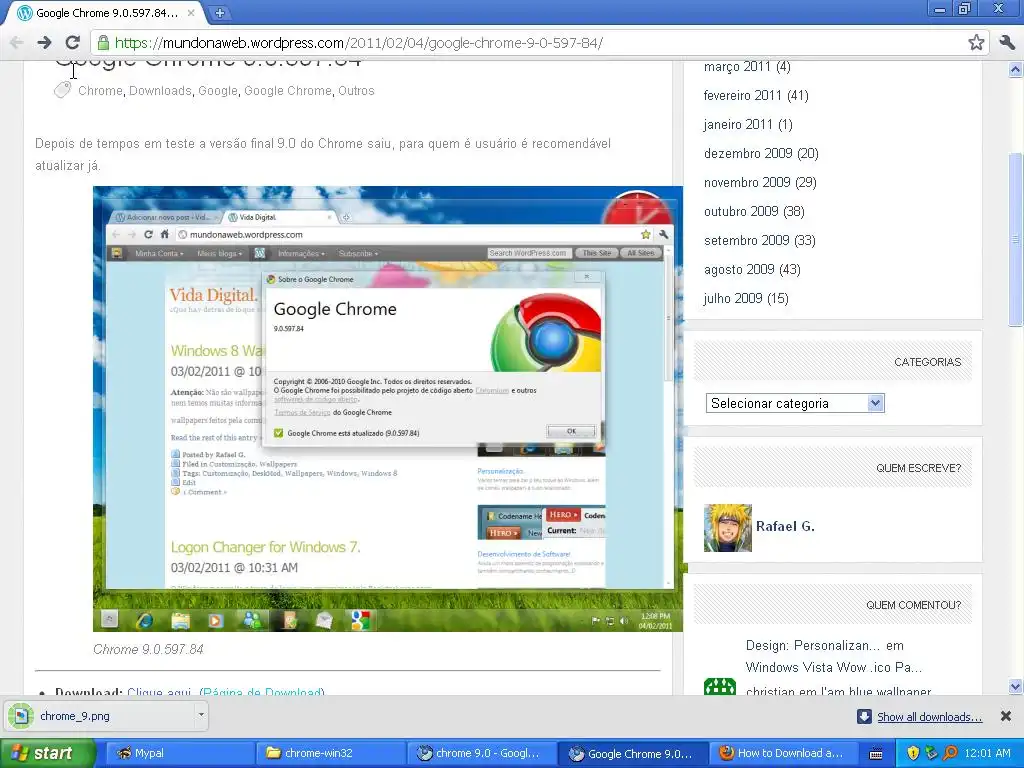The width and height of the screenshot is (1024, 768).
Task: Click the orange magnifier tray icon
Action: pyautogui.click(x=950, y=753)
